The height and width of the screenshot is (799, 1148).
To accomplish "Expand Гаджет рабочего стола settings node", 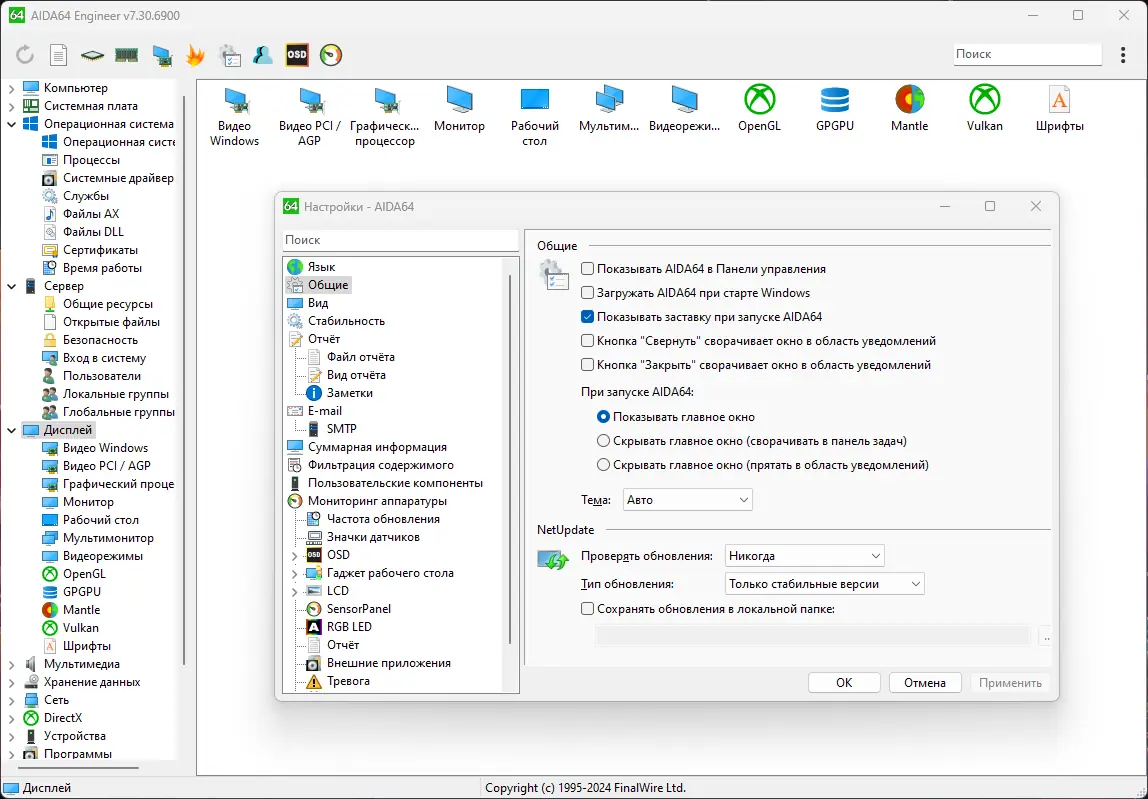I will (294, 573).
